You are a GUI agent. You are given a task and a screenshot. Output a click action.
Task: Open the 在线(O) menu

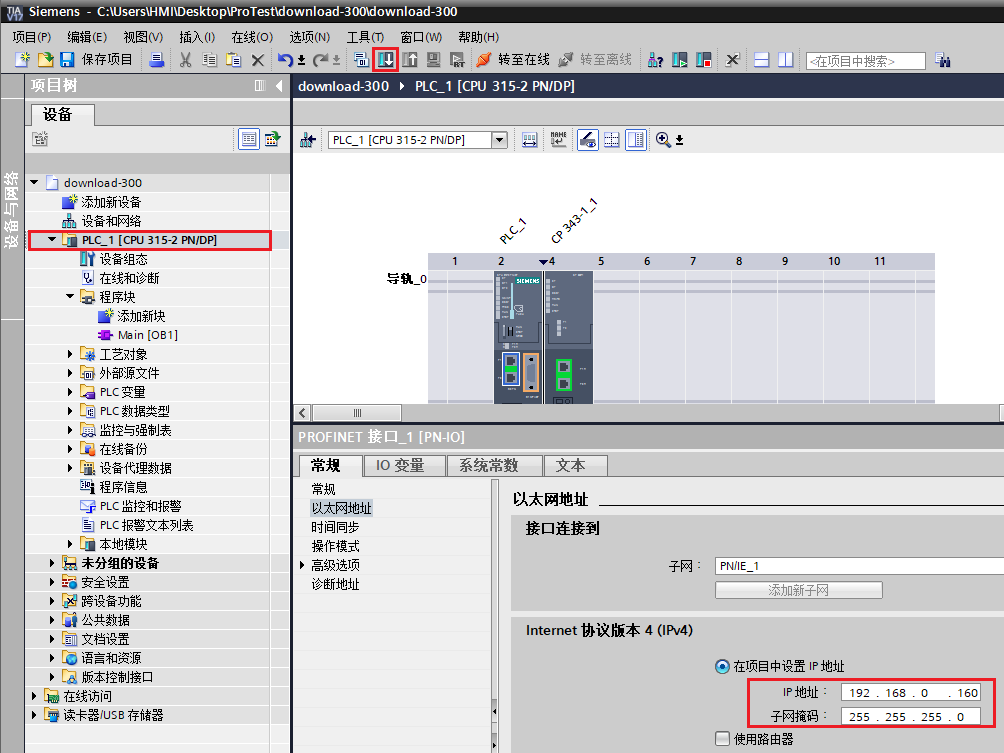click(x=252, y=37)
